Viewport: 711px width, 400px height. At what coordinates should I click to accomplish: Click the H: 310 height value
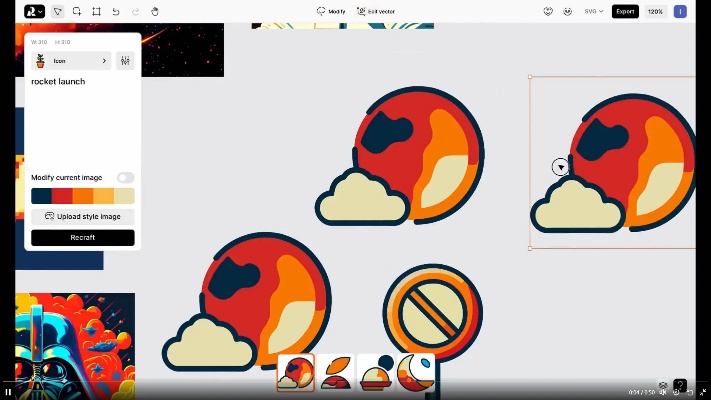point(63,42)
